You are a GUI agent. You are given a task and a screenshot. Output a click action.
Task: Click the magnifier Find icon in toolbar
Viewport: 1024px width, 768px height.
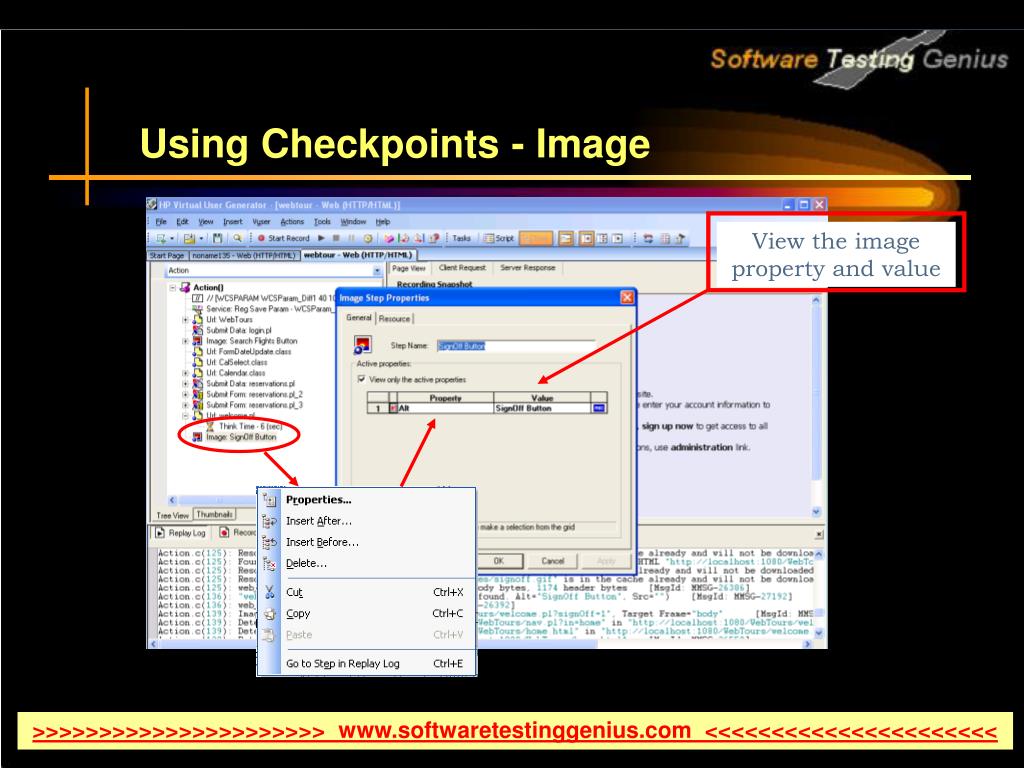pyautogui.click(x=238, y=238)
